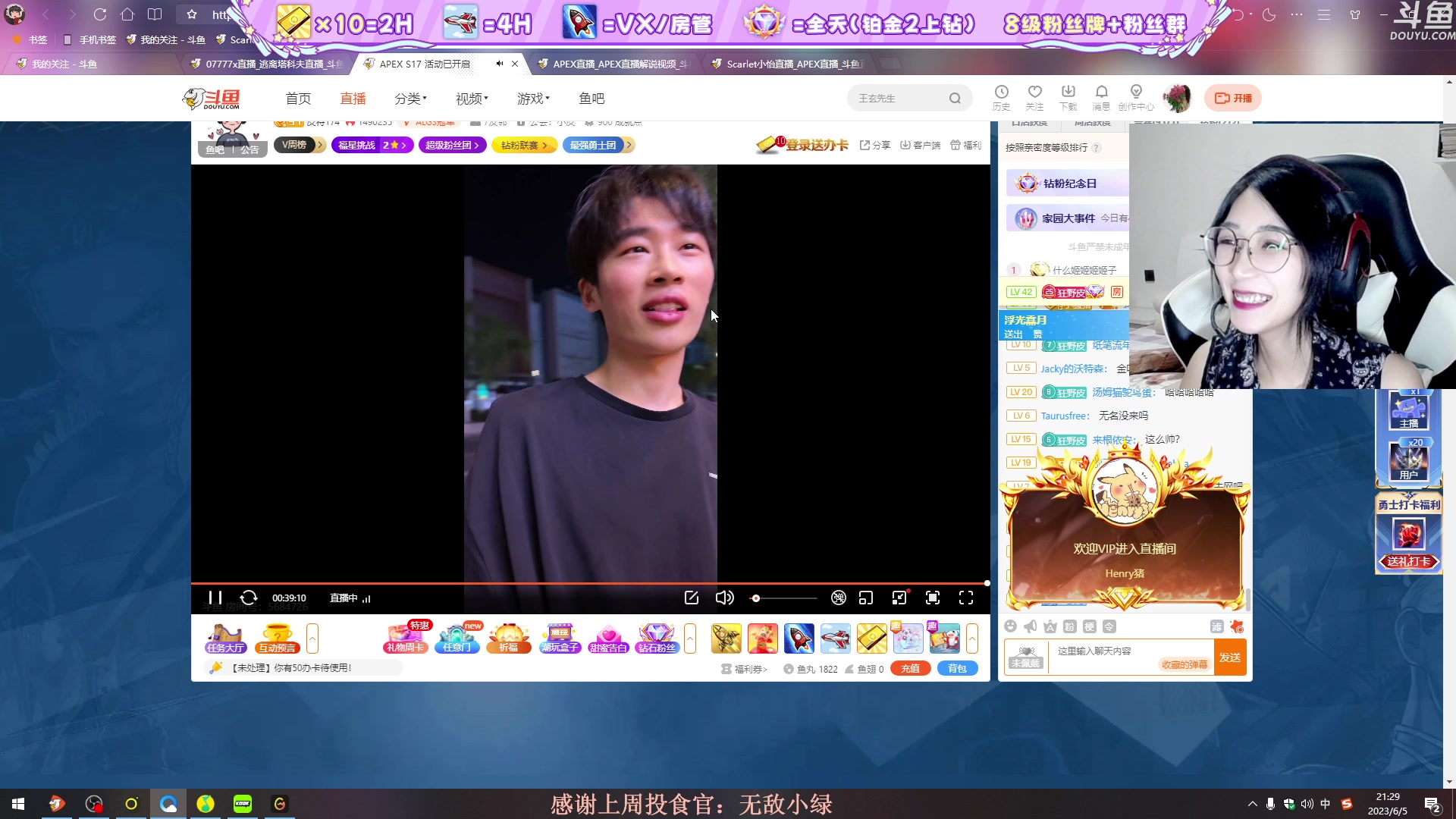Send the golden rocket gift
The image size is (1456, 819).
click(x=726, y=639)
